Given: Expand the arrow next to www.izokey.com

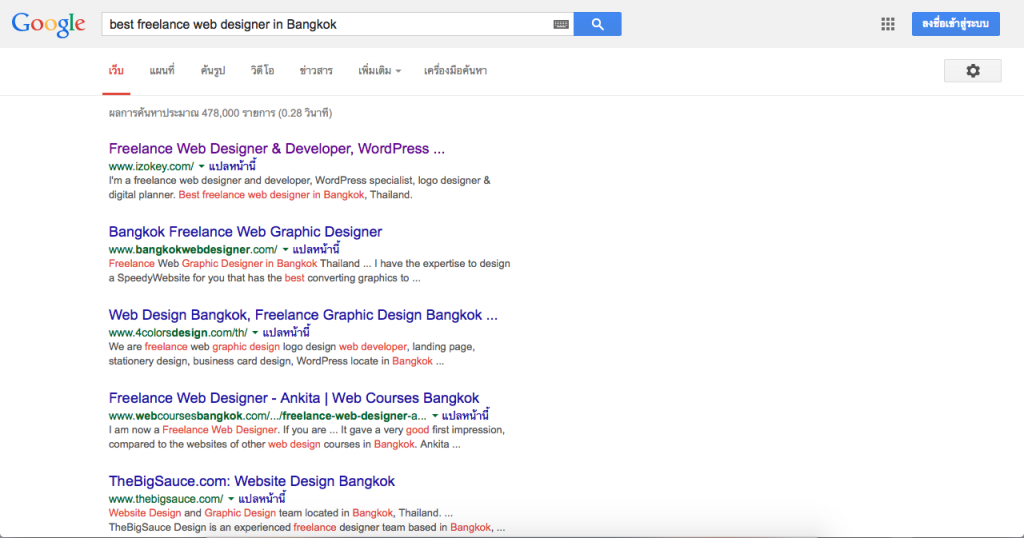Looking at the screenshot, I should [201, 166].
